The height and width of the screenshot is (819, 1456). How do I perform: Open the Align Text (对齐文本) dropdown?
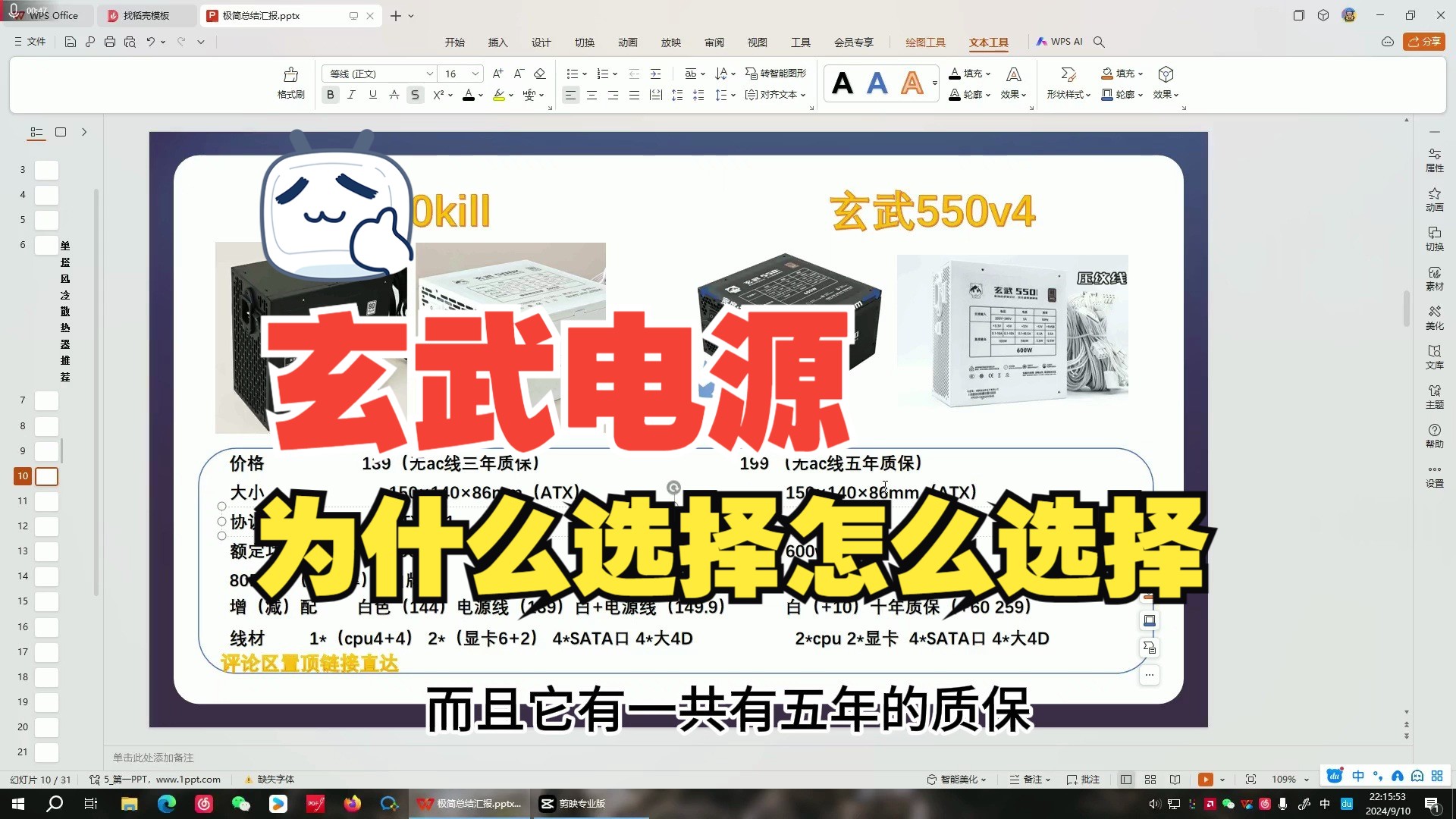click(x=775, y=95)
